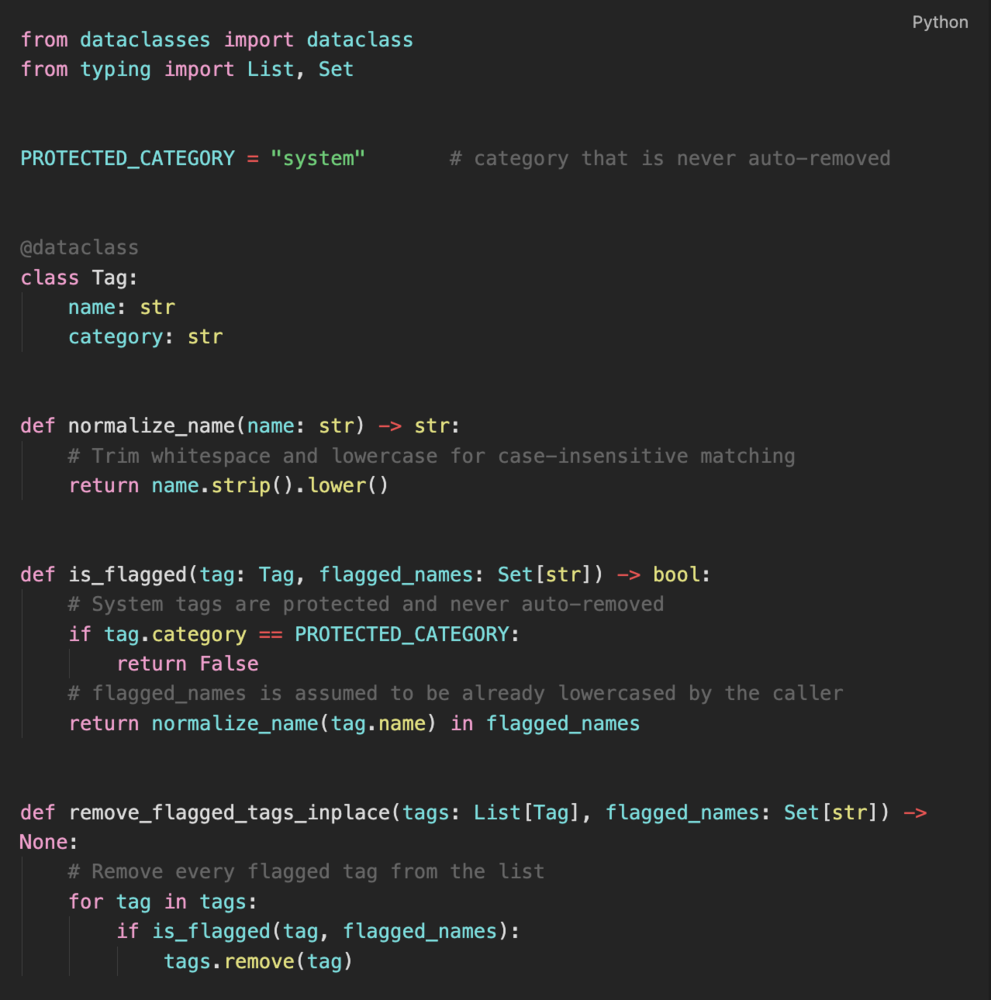
Task: Click the category: str field
Action: [x=146, y=337]
